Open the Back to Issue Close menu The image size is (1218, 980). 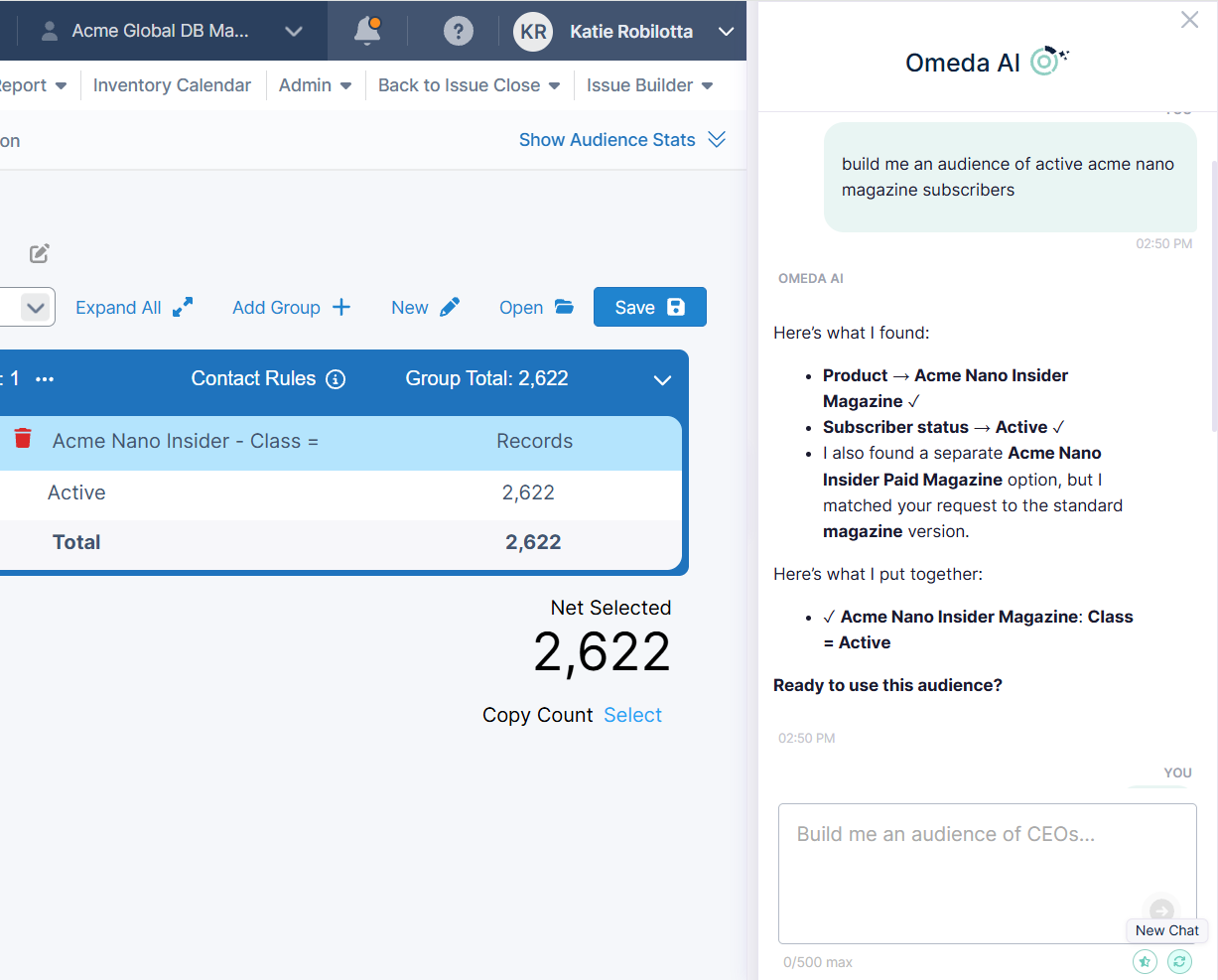pos(469,85)
